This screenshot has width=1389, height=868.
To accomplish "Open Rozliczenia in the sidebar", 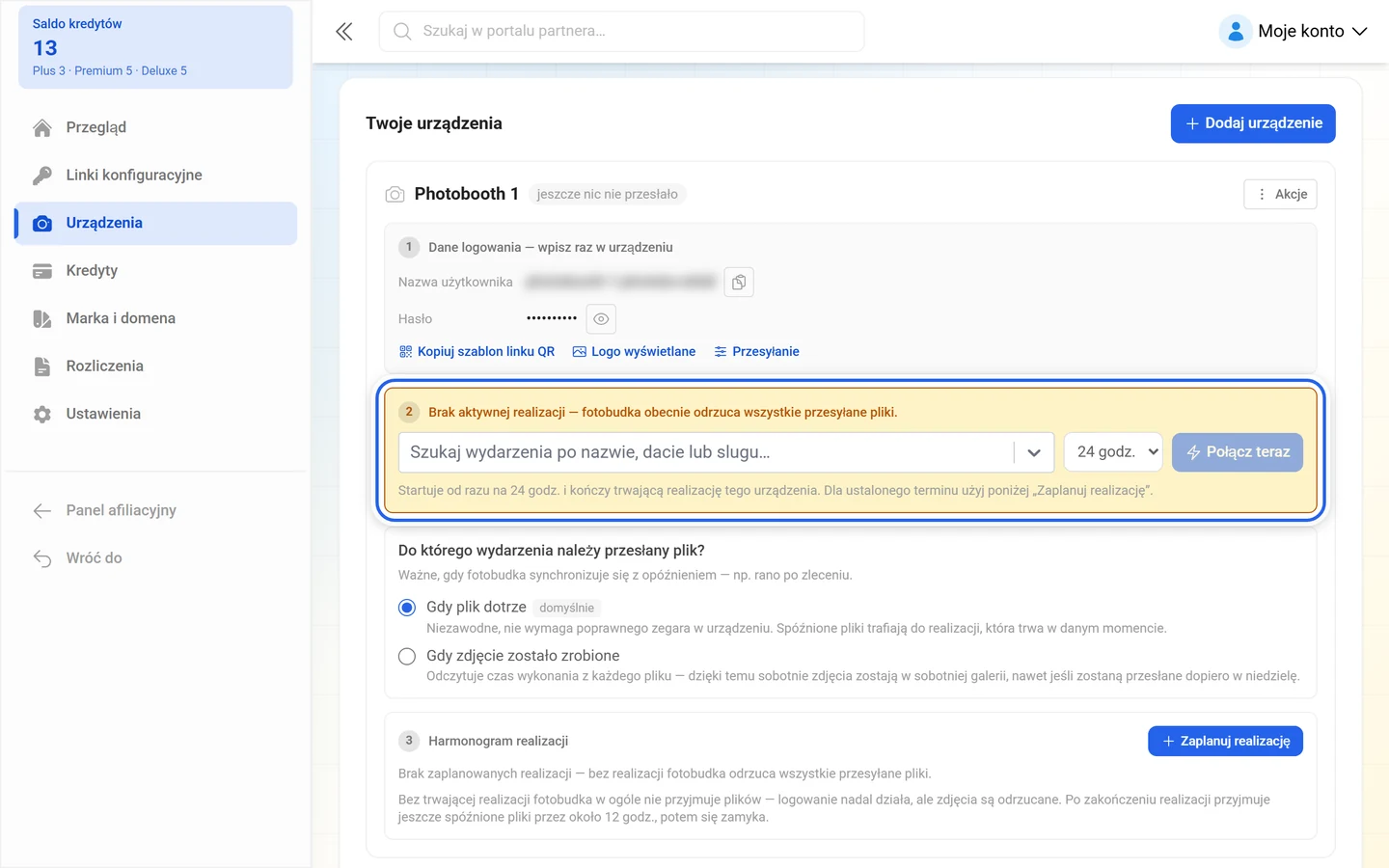I will point(156,366).
